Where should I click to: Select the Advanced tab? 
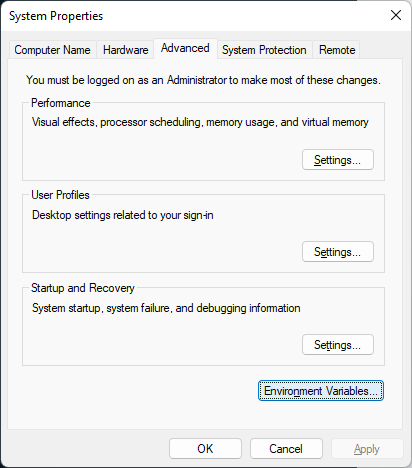185,48
